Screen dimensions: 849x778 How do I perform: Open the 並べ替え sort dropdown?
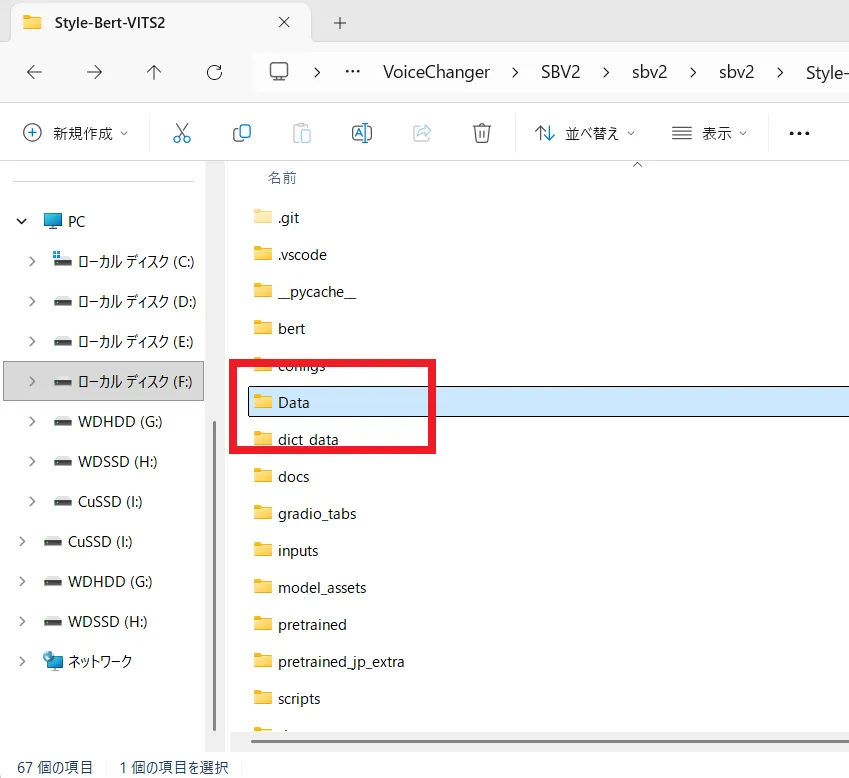coord(585,133)
